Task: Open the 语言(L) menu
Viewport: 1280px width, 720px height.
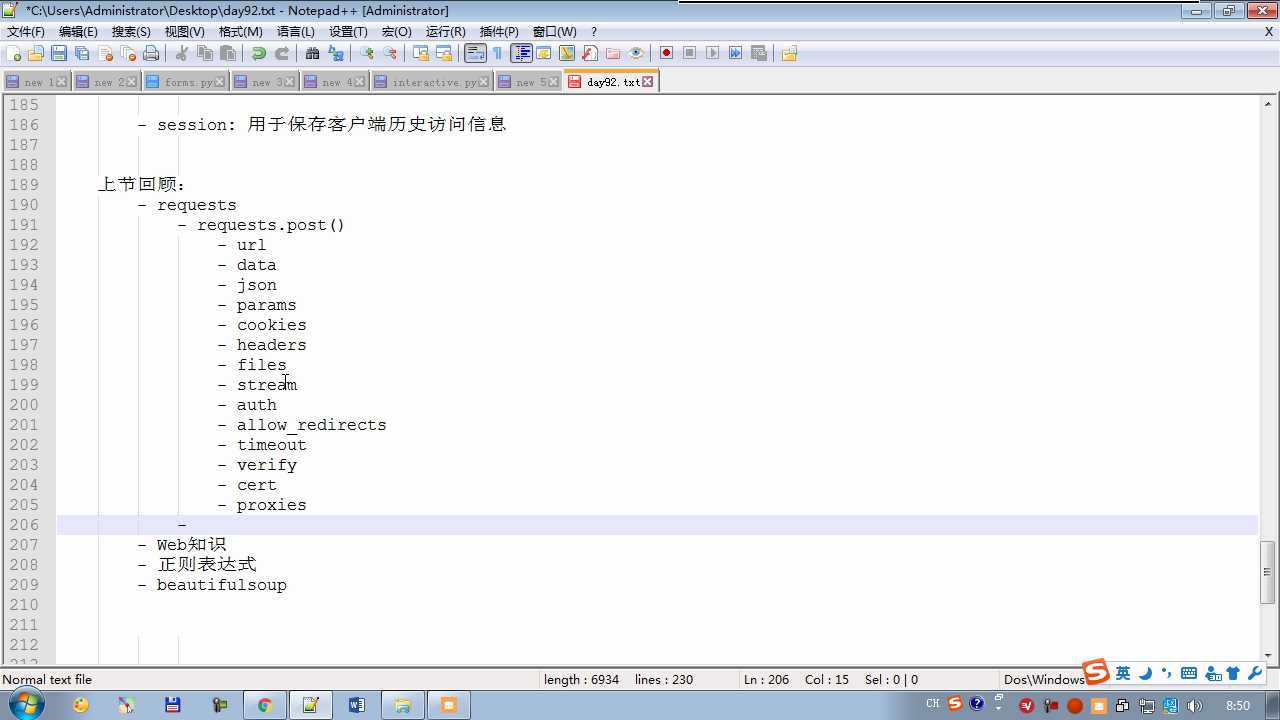Action: [295, 32]
